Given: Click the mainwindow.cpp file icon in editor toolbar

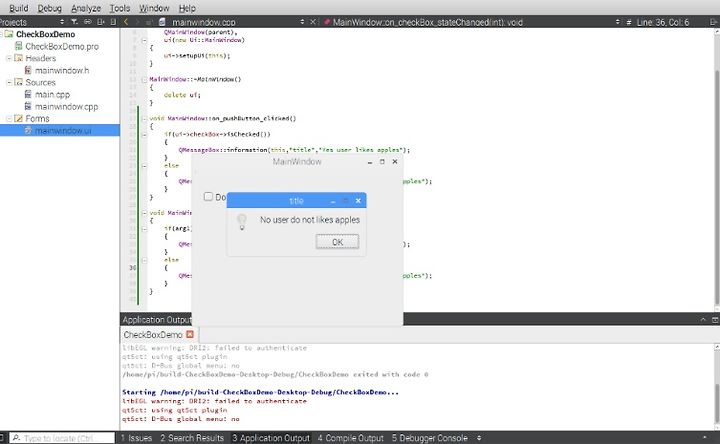Looking at the screenshot, I should point(162,22).
